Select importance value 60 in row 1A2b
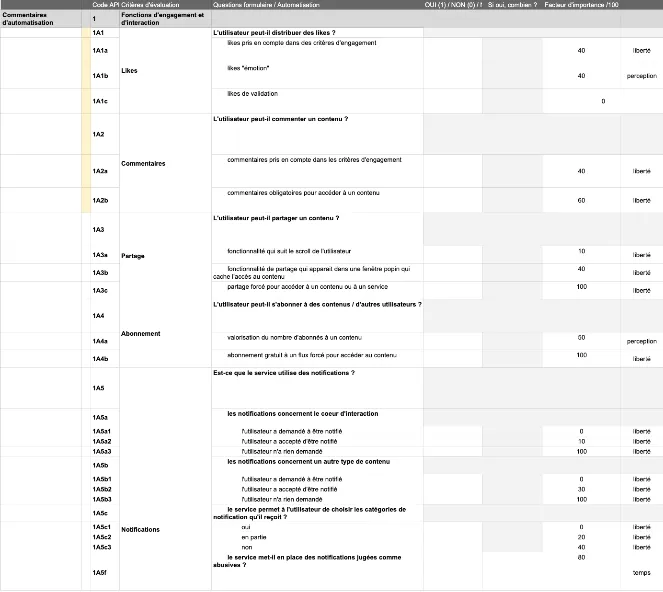 [x=581, y=200]
